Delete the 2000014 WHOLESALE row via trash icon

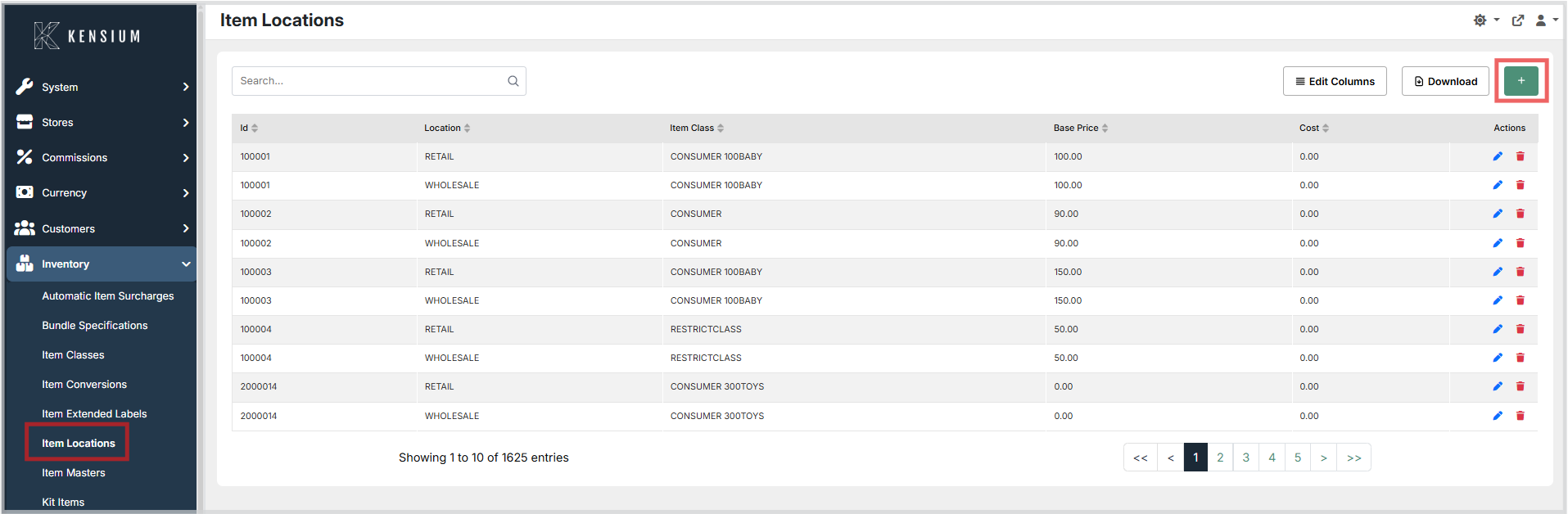(1521, 416)
